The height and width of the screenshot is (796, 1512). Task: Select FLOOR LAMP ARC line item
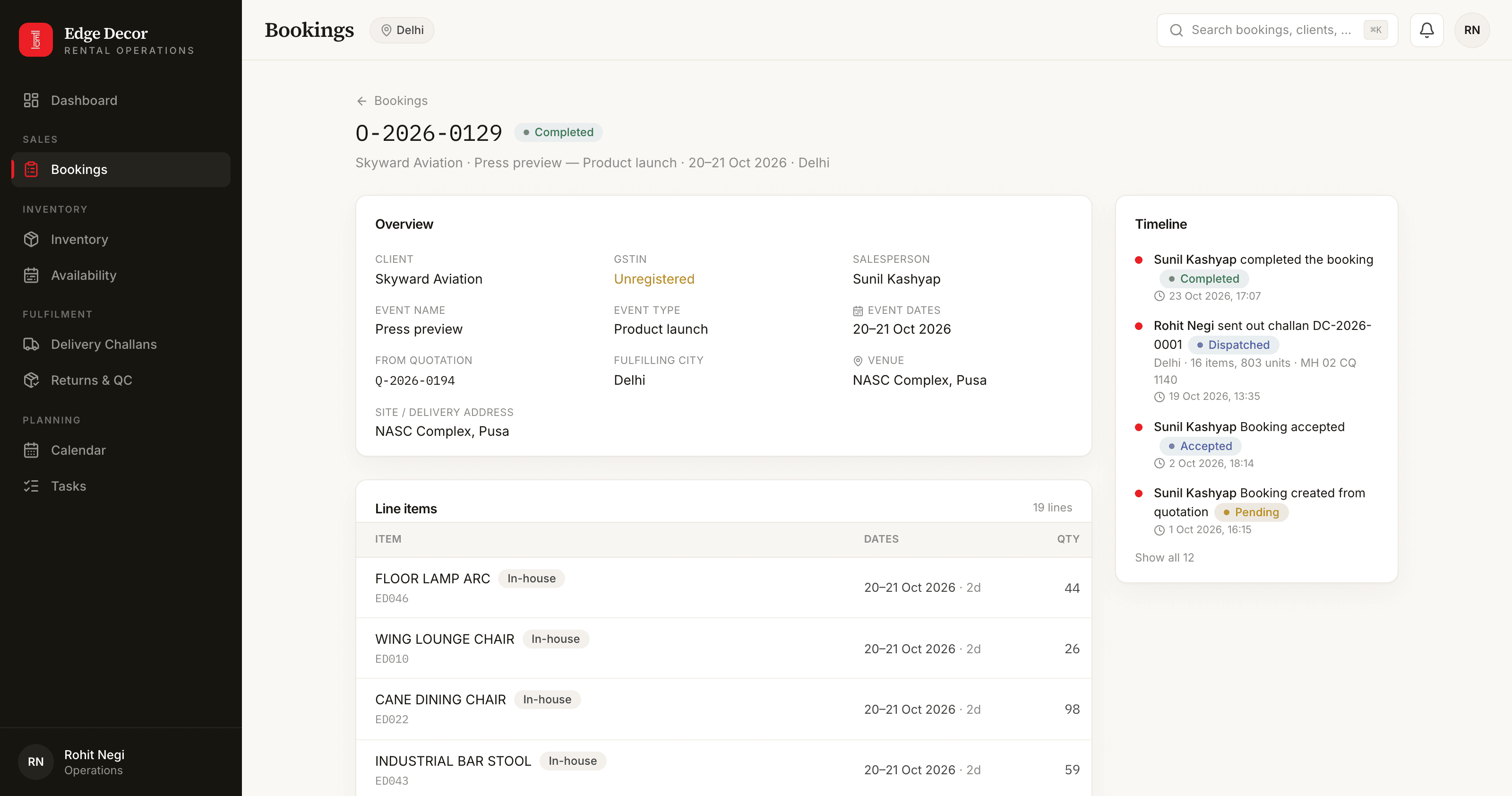tap(724, 588)
